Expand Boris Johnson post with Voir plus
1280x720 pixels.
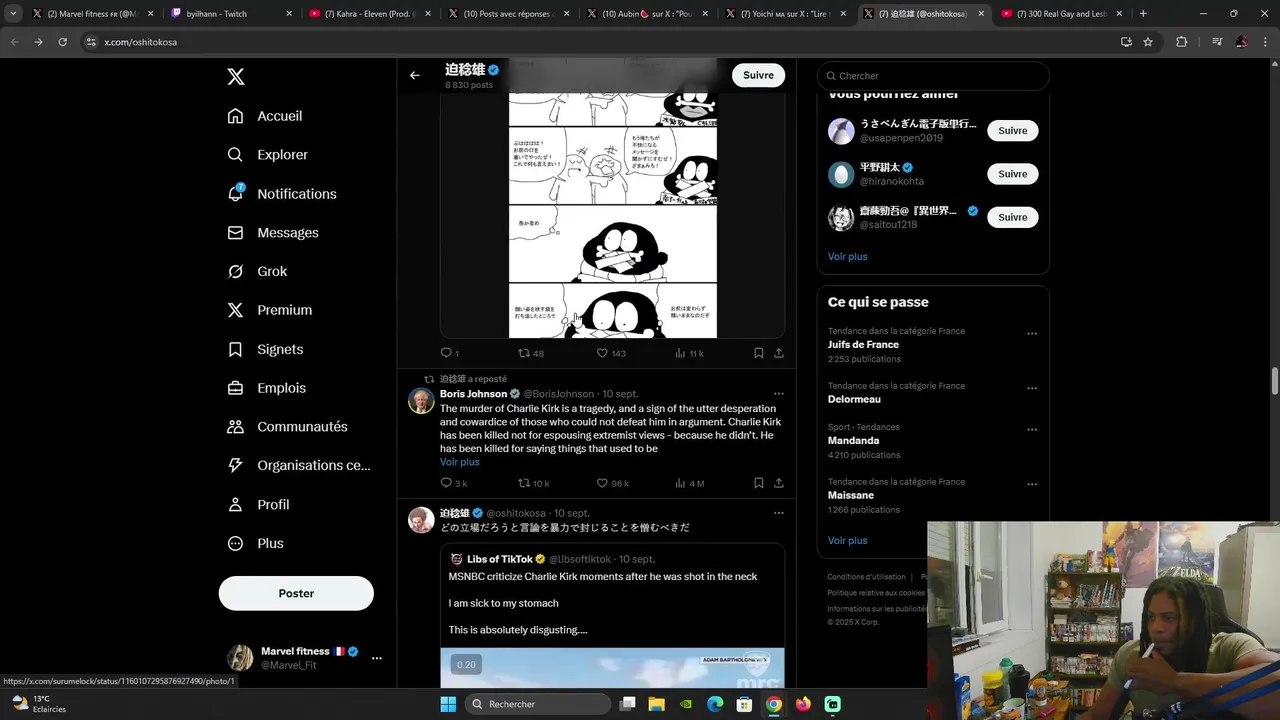[459, 462]
